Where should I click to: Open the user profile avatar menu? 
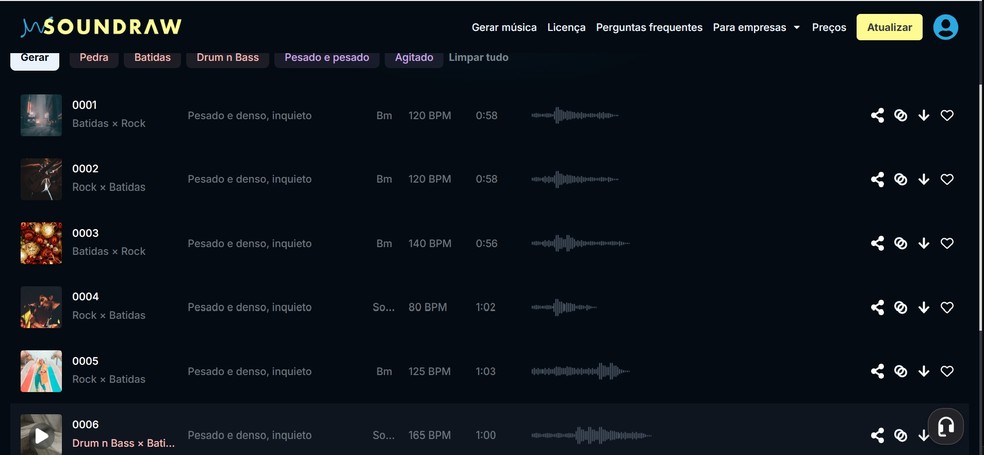[x=945, y=28]
